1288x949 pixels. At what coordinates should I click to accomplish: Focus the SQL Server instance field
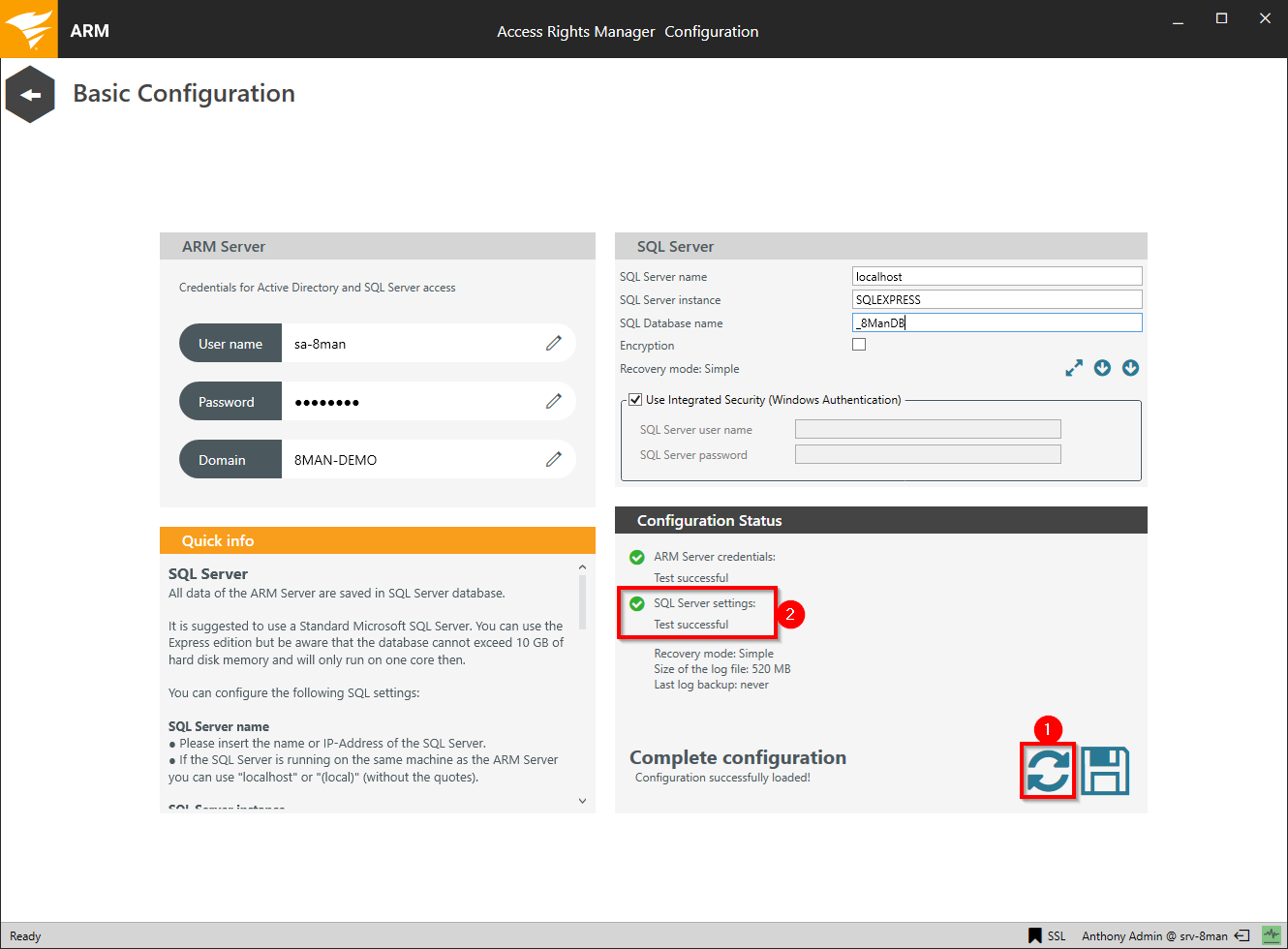click(x=997, y=299)
